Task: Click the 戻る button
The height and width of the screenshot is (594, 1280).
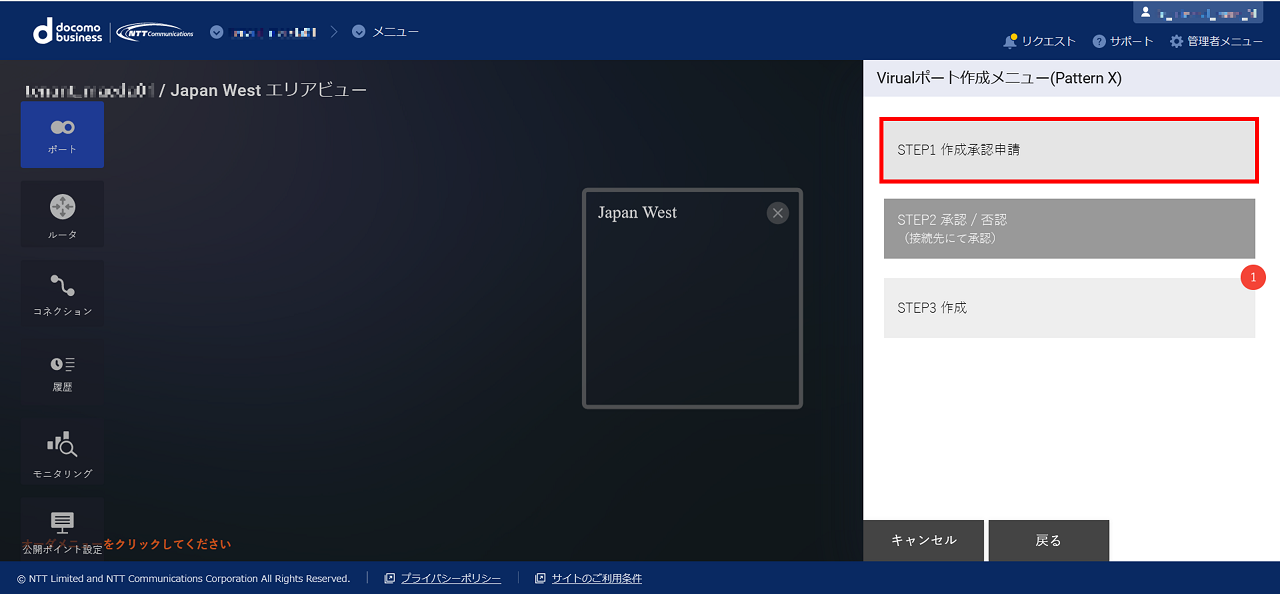Action: (x=1048, y=540)
